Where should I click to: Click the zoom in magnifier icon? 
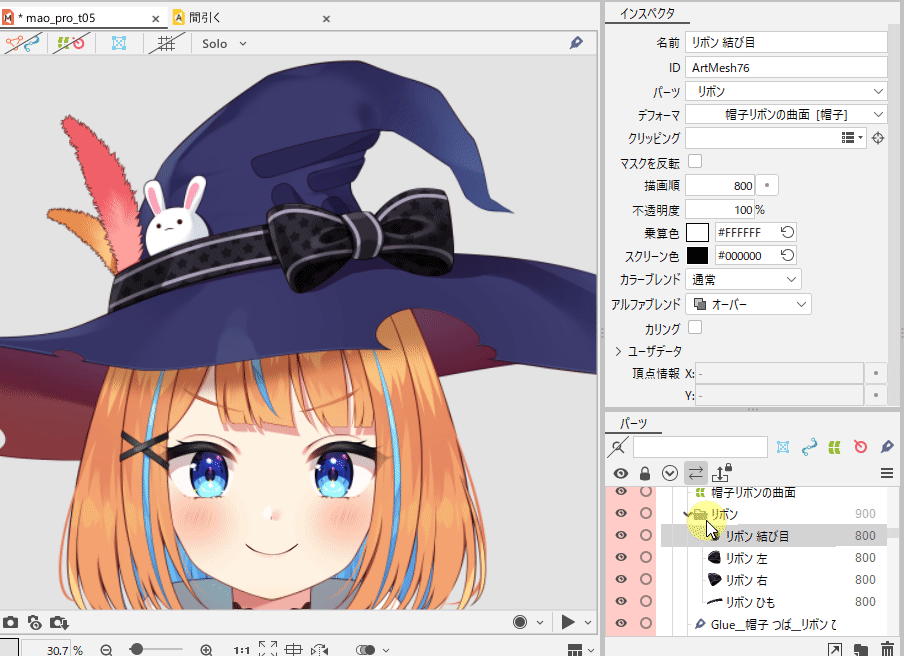207,650
